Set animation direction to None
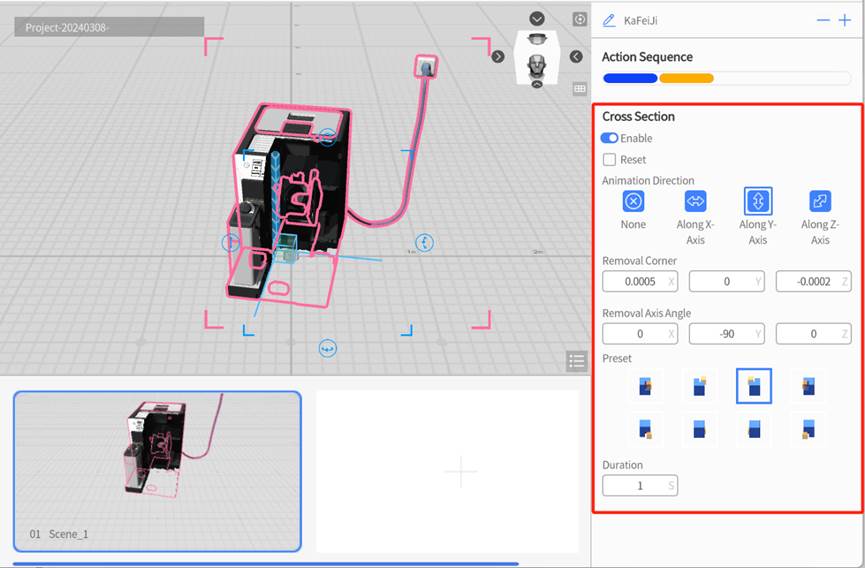865x568 pixels. click(633, 201)
